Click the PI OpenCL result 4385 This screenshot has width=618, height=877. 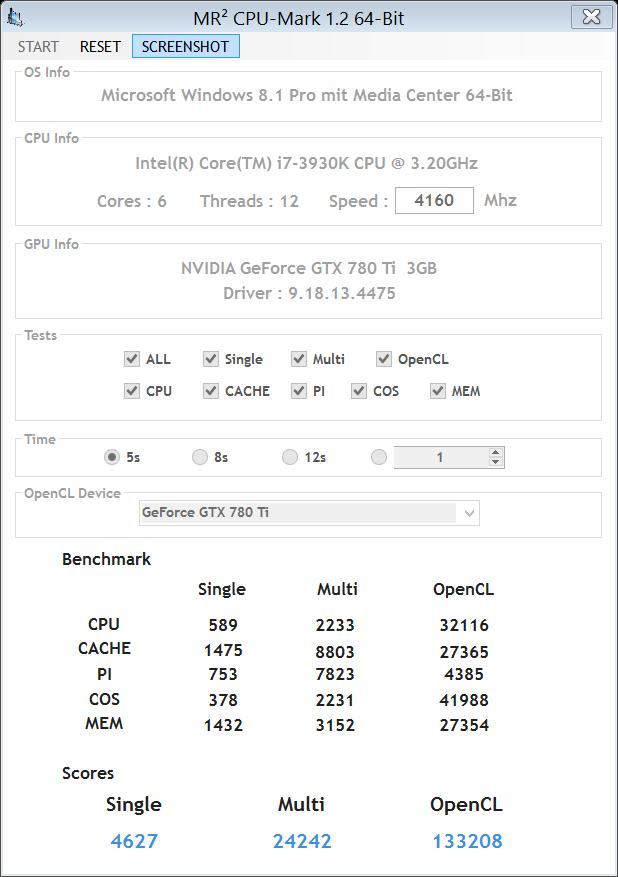click(x=464, y=675)
